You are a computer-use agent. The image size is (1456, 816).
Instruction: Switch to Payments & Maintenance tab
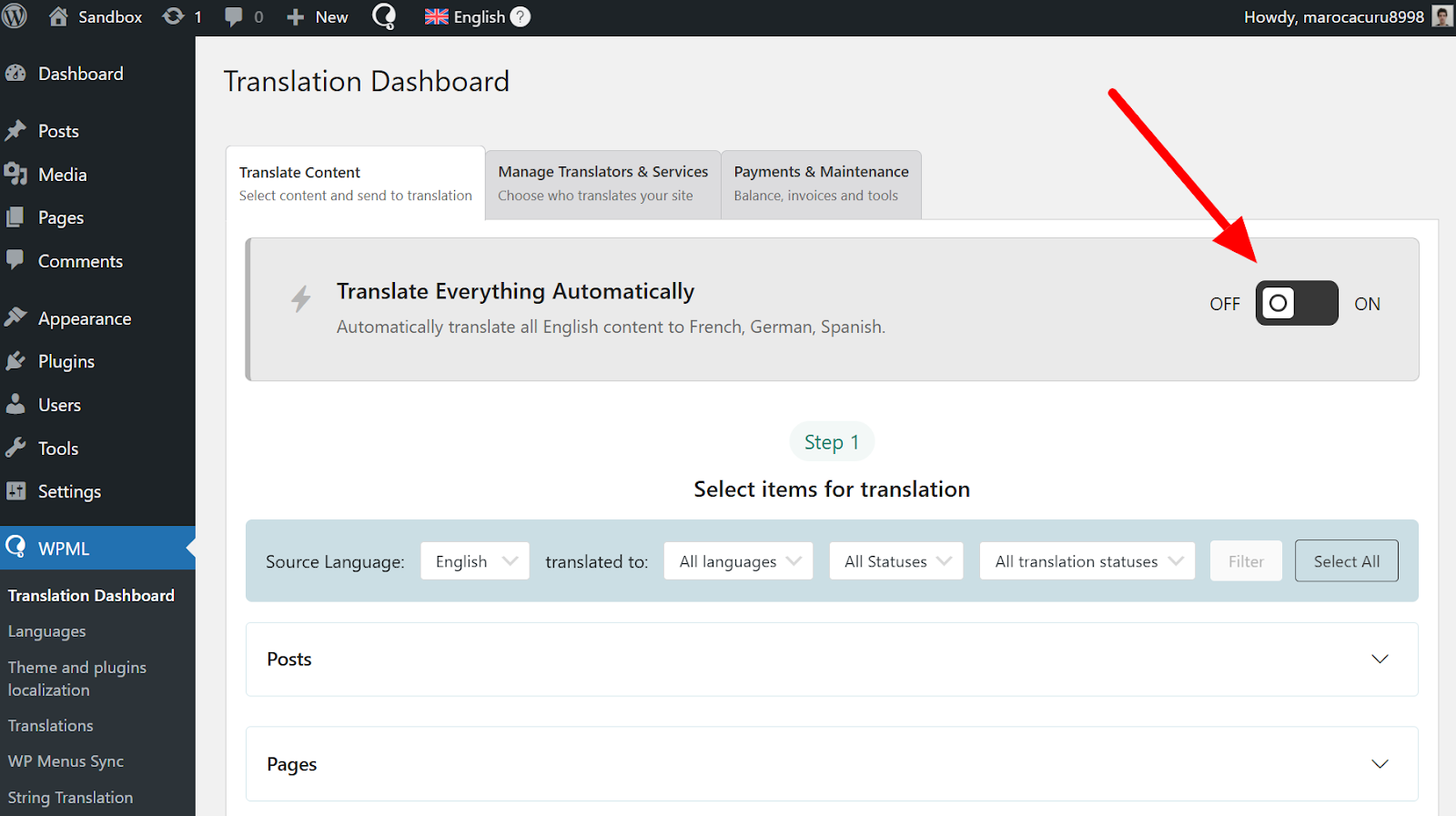point(821,183)
